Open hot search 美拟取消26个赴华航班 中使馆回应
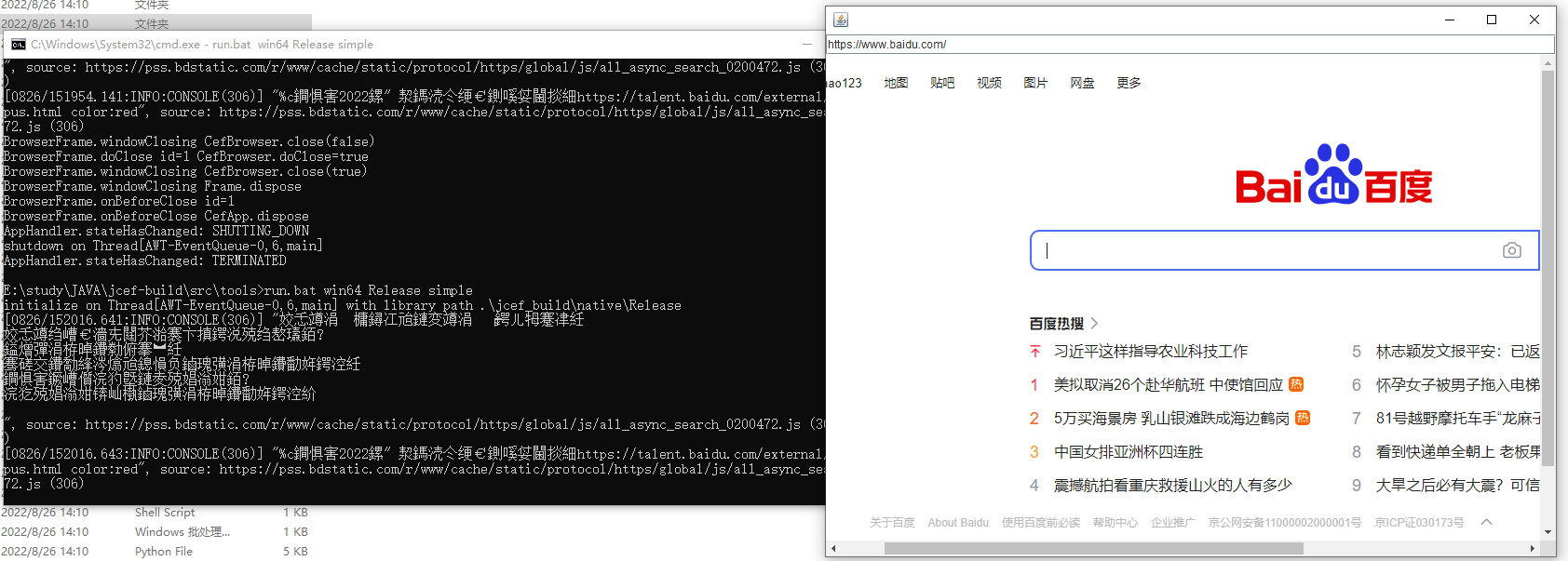Screen dimensions: 1568x561 point(1169,384)
